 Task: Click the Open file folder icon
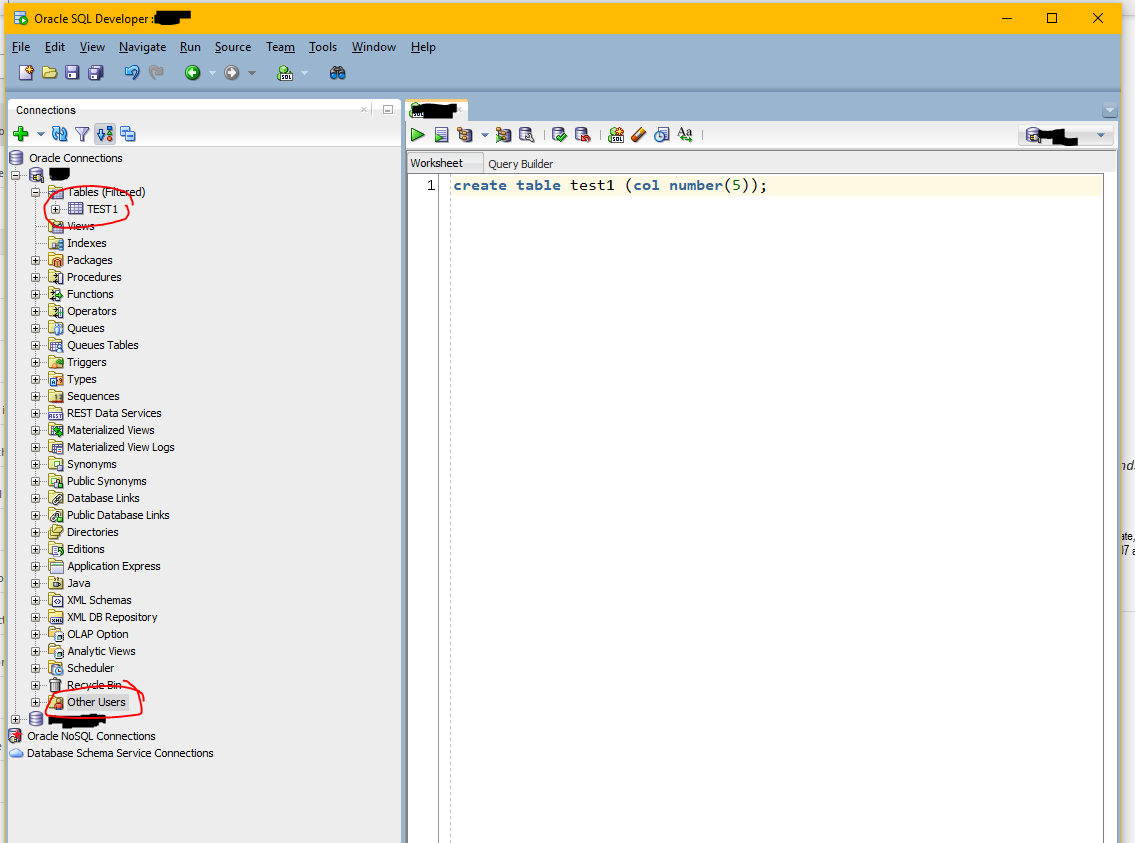click(49, 72)
